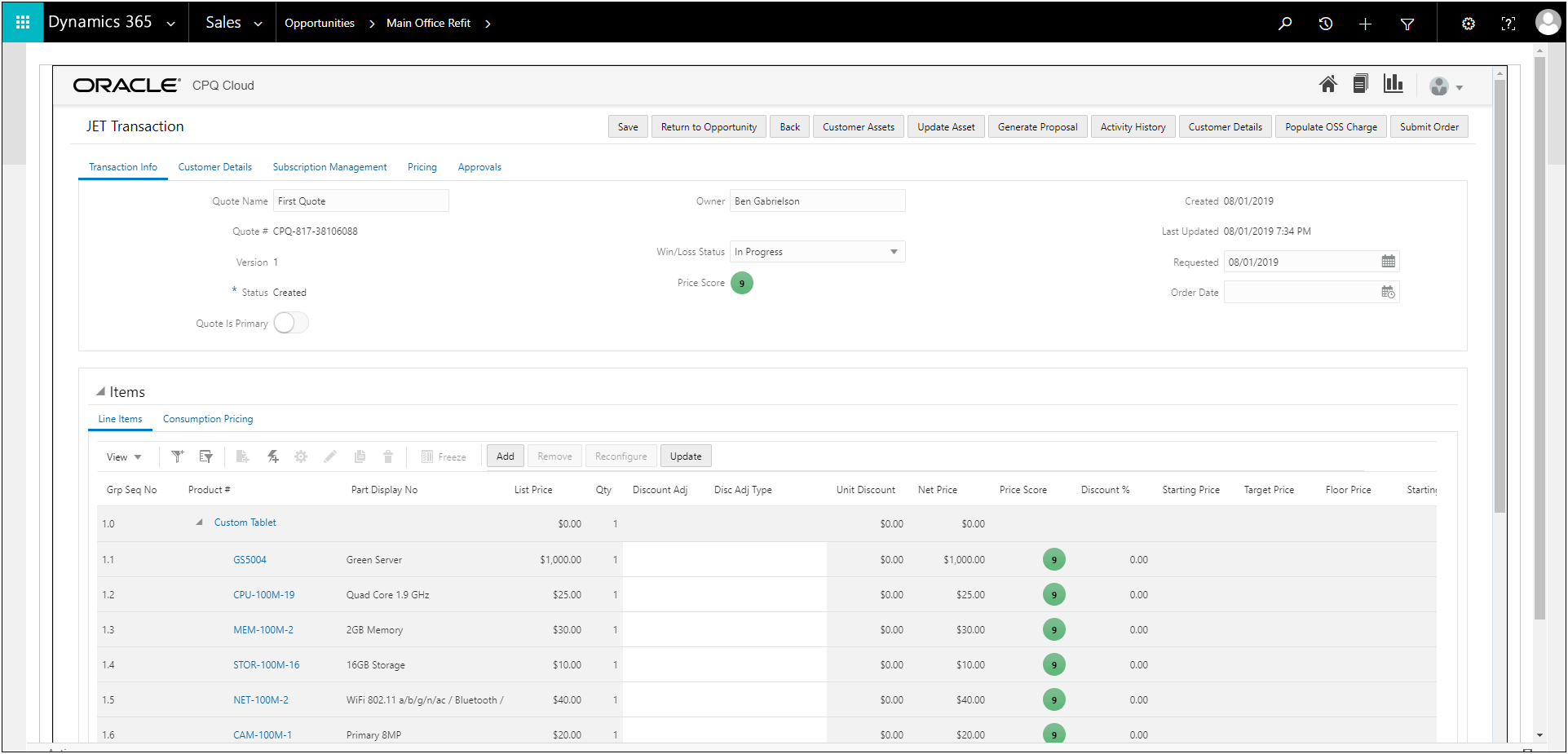Open the CPQ reports documents icon

(x=1361, y=84)
